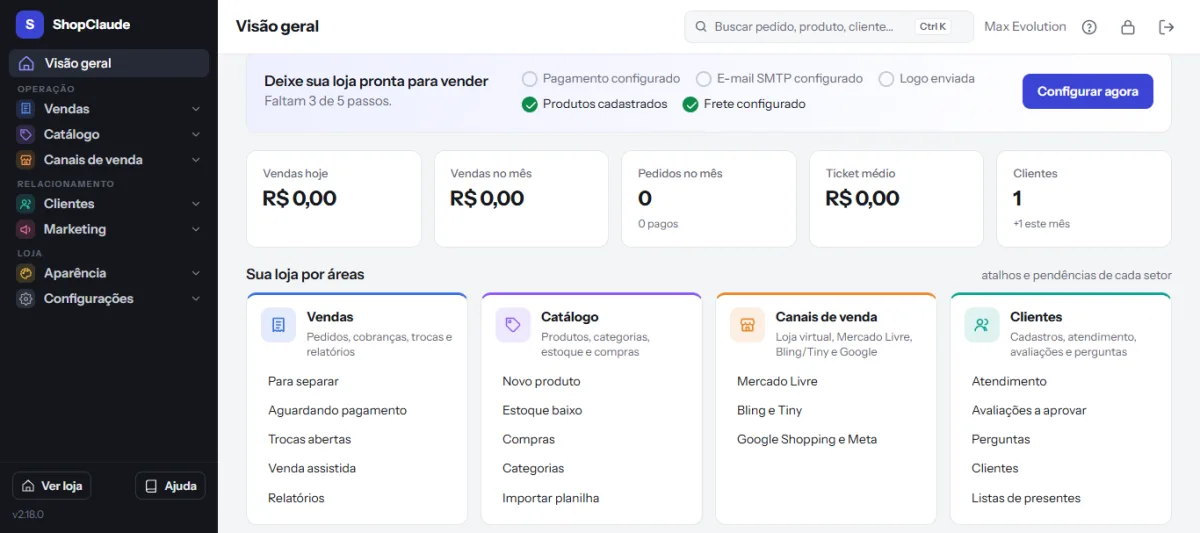Click the Canais de venda card storefront icon
The height and width of the screenshot is (533, 1200).
747,325
